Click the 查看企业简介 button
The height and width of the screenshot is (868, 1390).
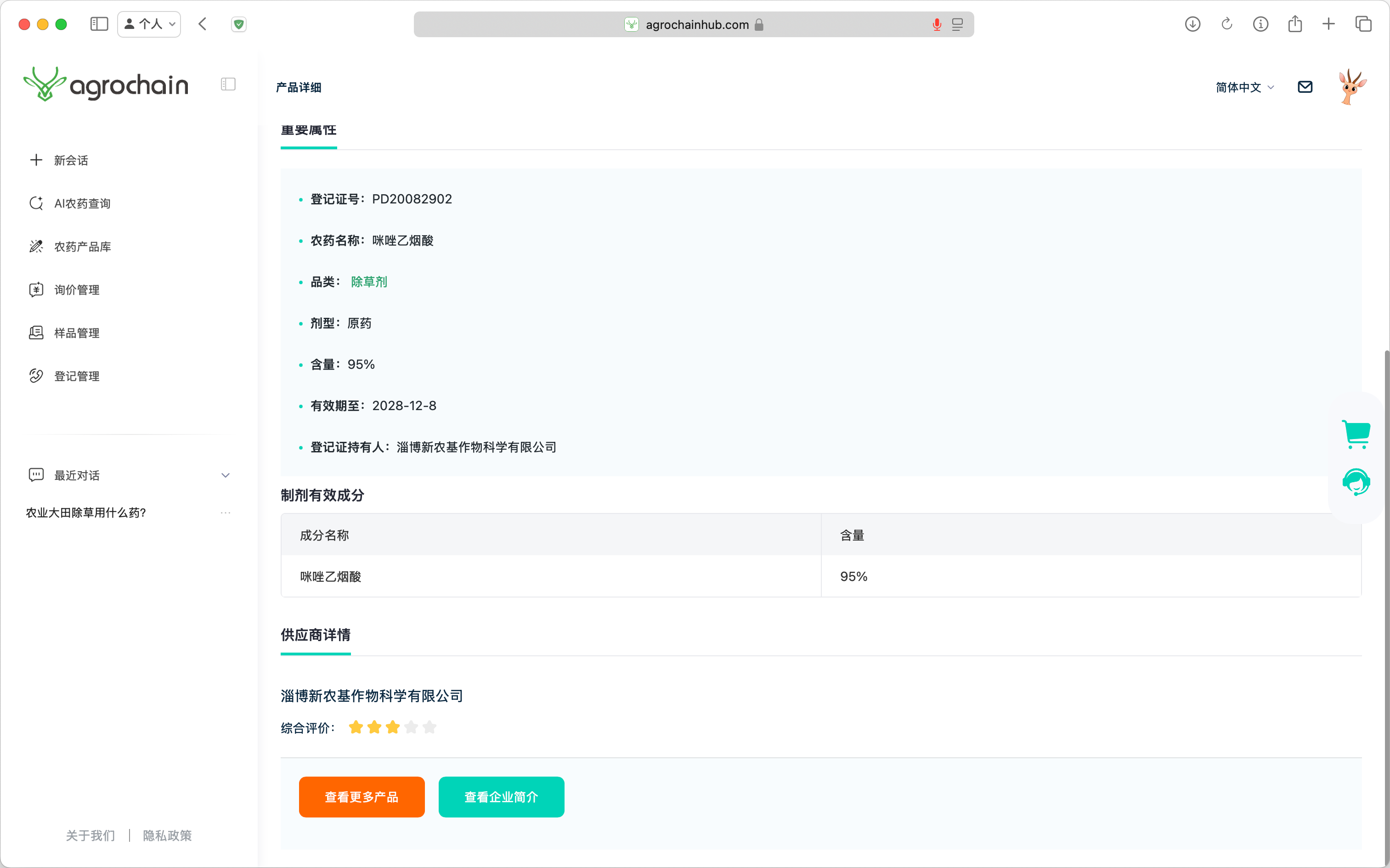[501, 797]
